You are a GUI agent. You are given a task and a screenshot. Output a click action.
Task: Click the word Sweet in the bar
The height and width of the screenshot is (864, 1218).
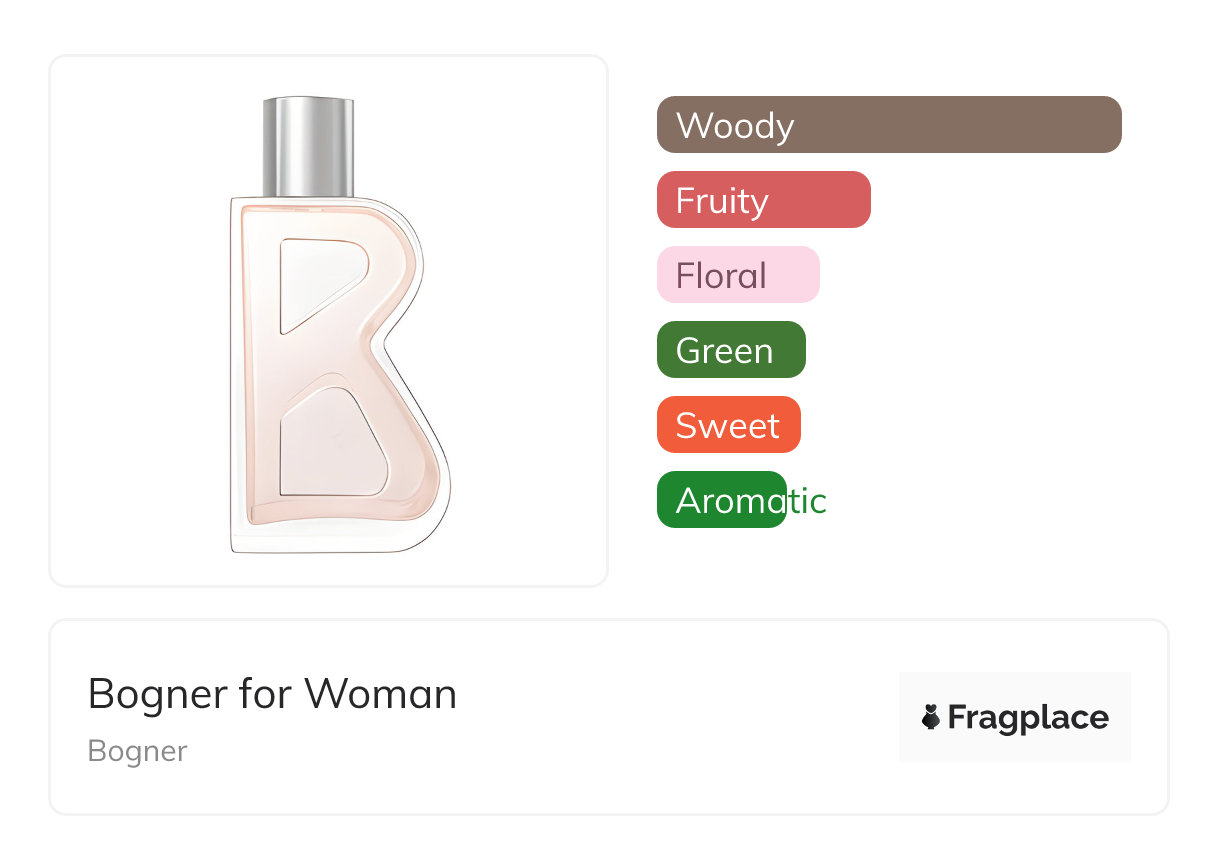(727, 426)
